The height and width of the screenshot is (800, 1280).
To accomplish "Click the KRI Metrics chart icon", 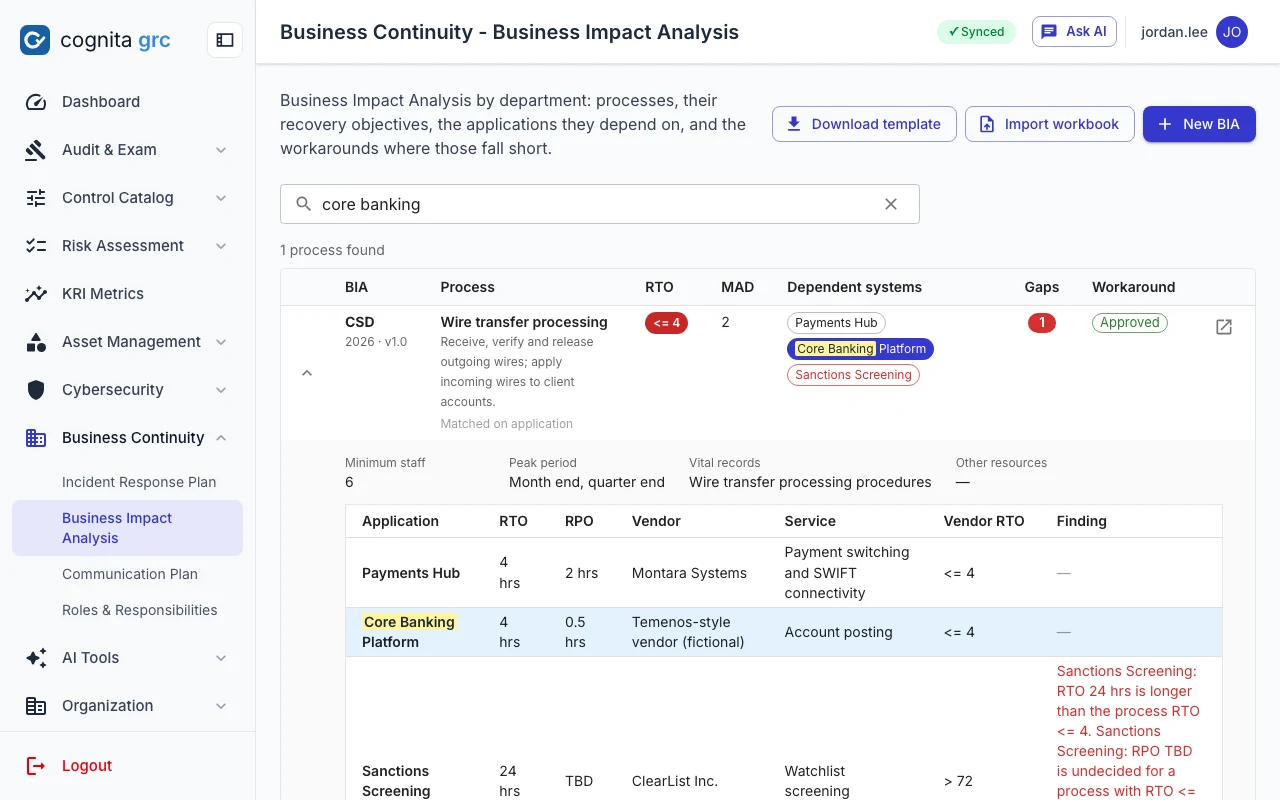I will [x=36, y=294].
